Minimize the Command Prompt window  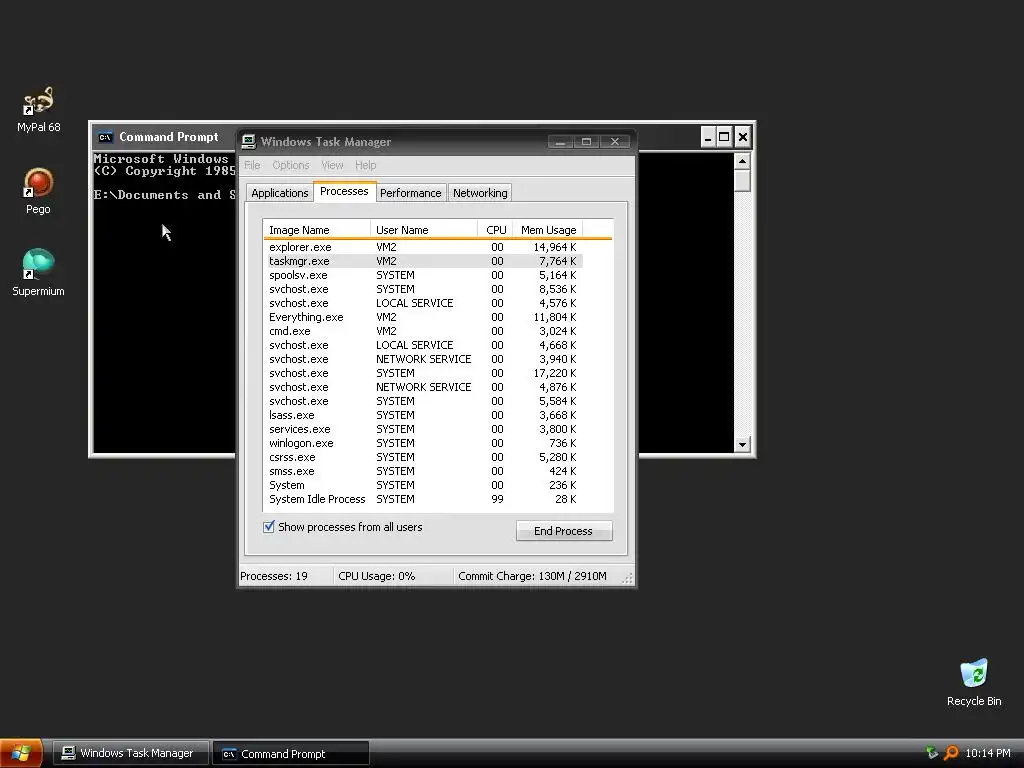(x=708, y=137)
